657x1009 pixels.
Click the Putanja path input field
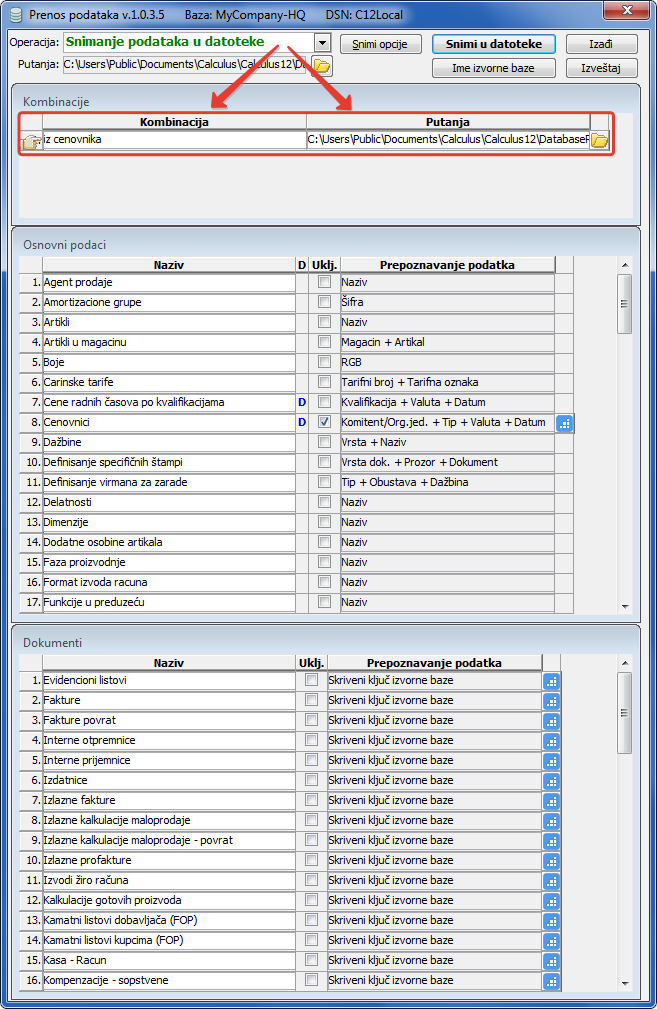pyautogui.click(x=185, y=66)
